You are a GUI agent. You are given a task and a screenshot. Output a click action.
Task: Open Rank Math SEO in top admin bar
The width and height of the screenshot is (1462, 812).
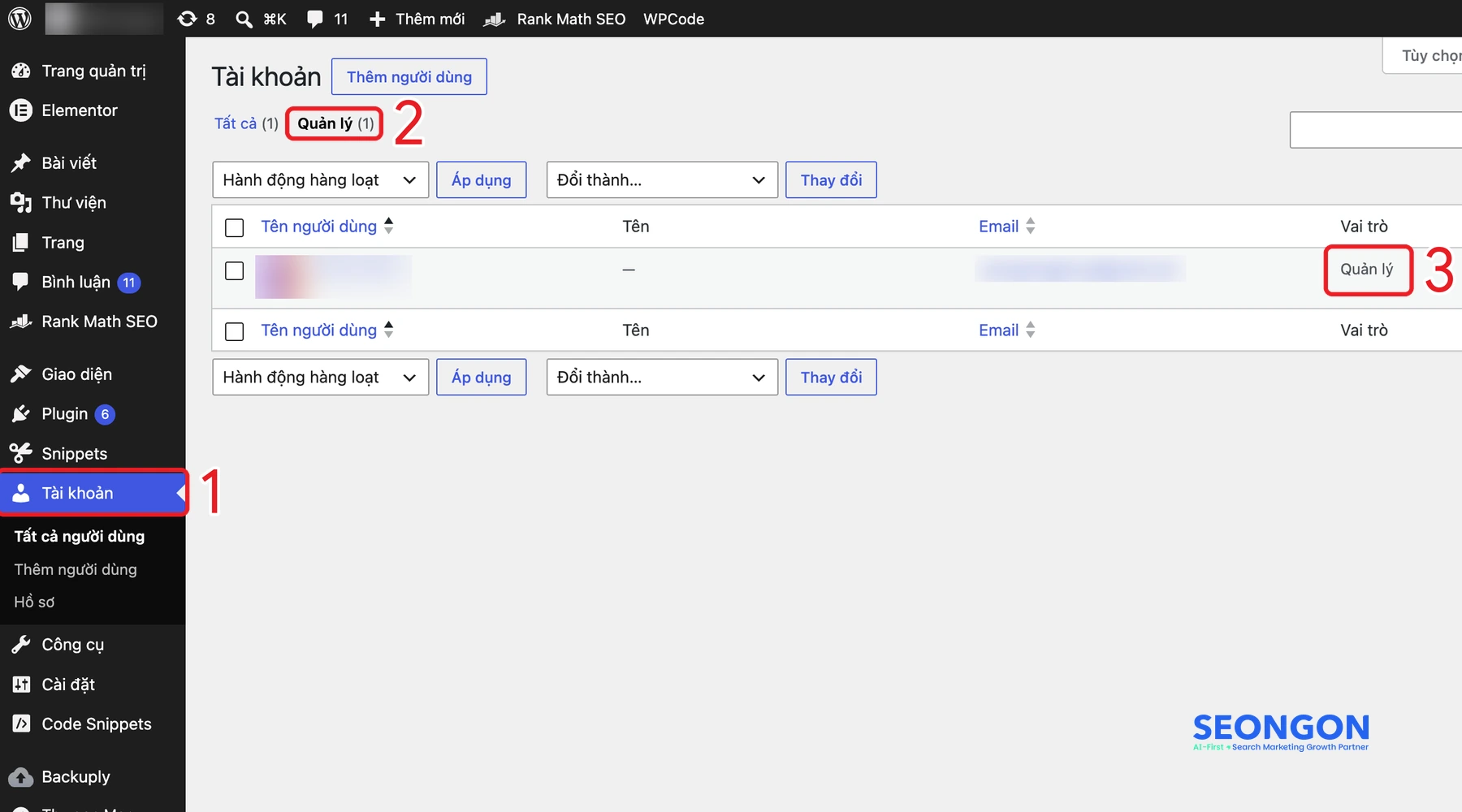(554, 19)
